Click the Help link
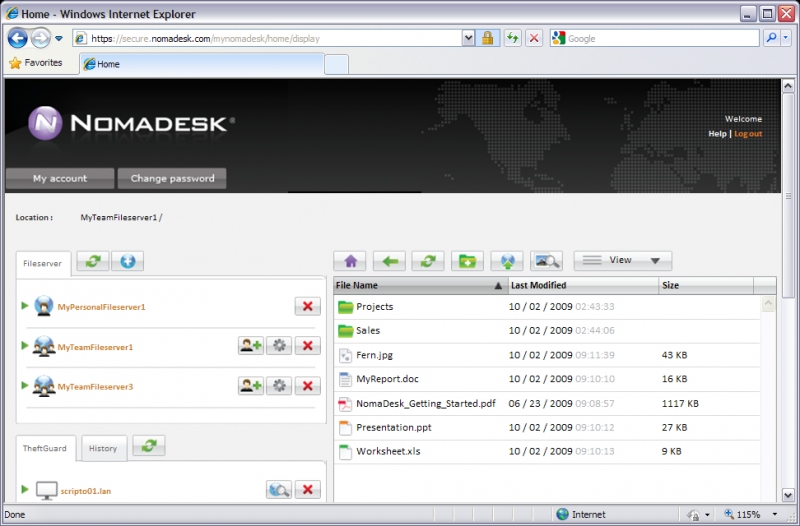This screenshot has height=526, width=800. pyautogui.click(x=717, y=134)
